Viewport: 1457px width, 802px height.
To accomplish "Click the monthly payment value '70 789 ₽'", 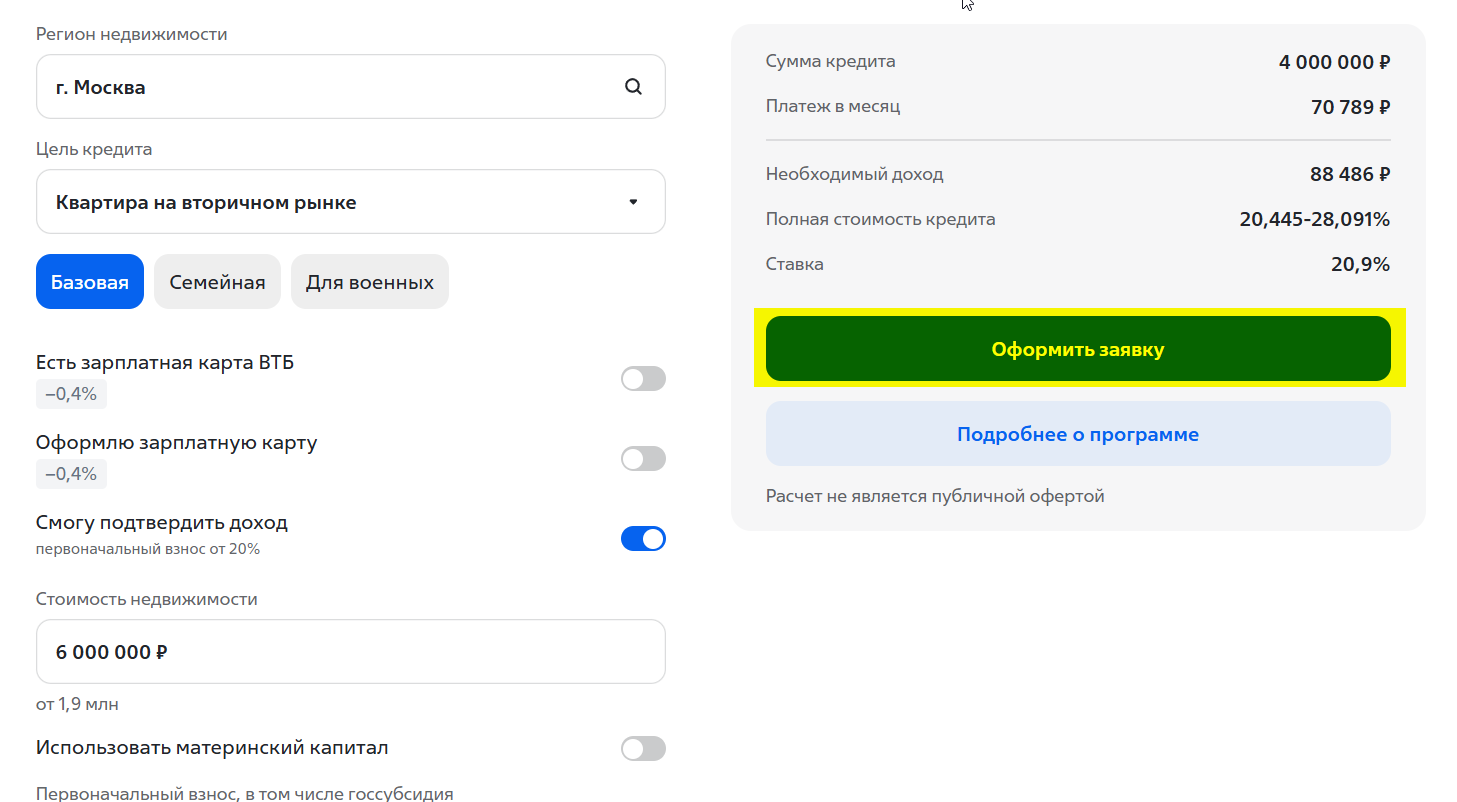I will pyautogui.click(x=1350, y=107).
